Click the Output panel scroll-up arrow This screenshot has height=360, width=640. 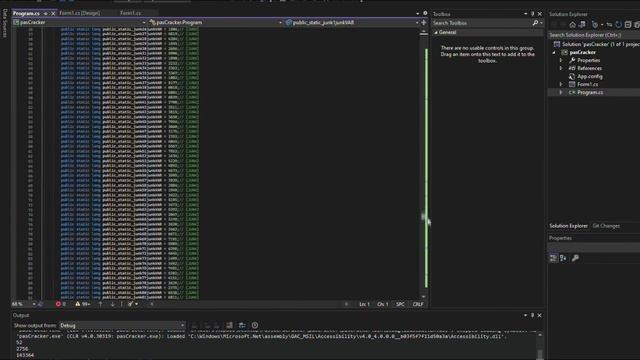540,335
